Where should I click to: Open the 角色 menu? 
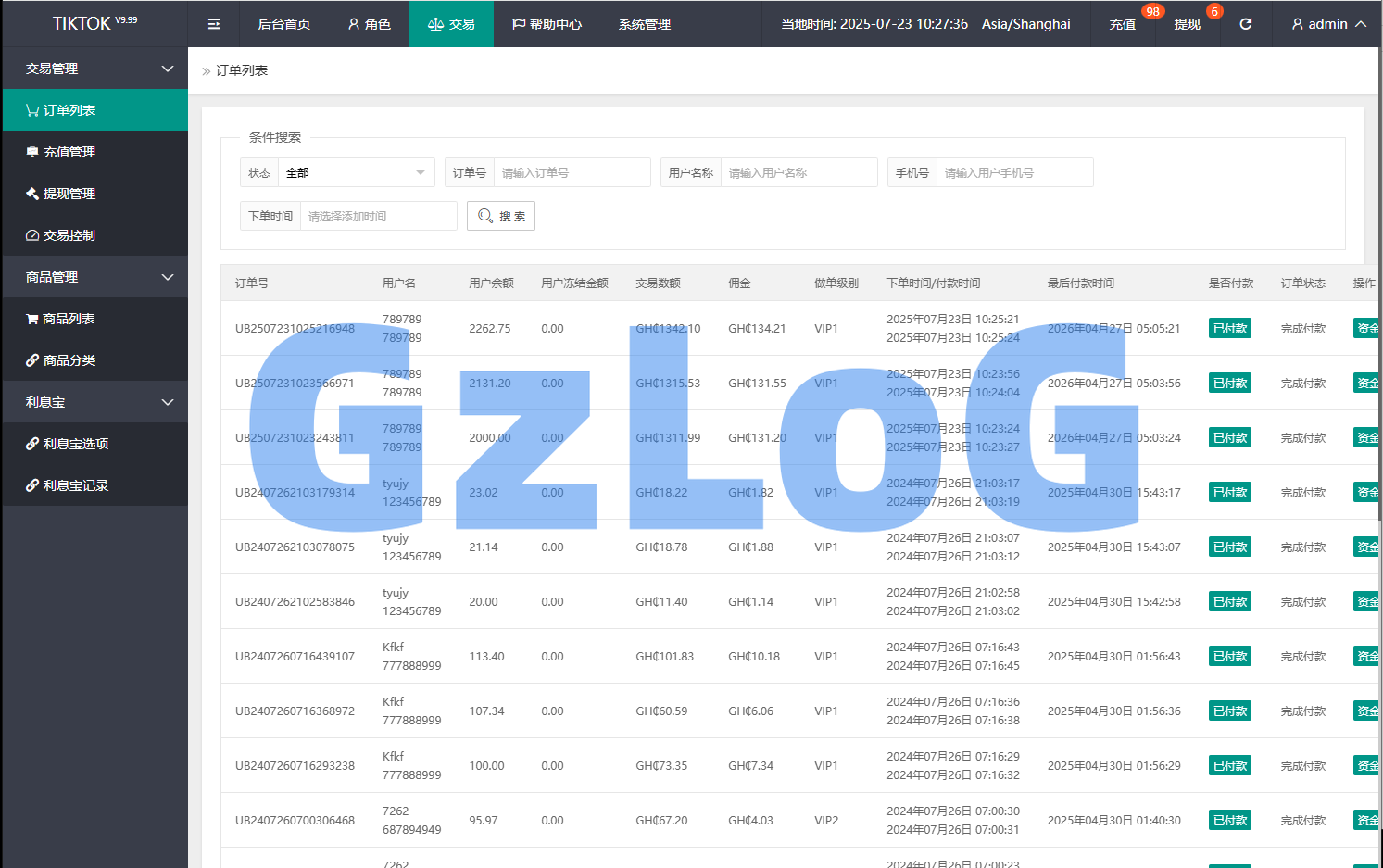click(370, 24)
